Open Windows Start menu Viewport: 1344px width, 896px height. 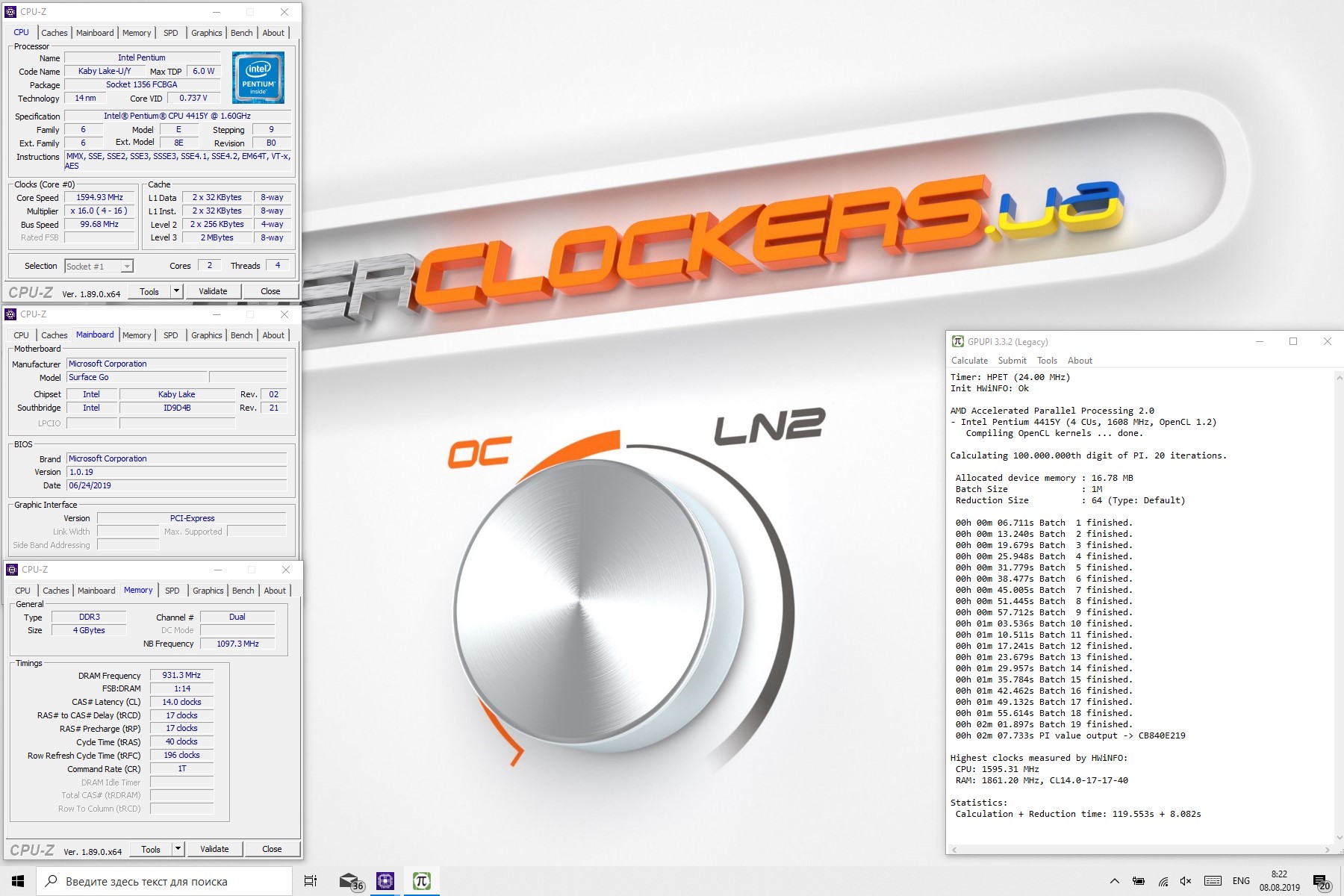coord(18,881)
